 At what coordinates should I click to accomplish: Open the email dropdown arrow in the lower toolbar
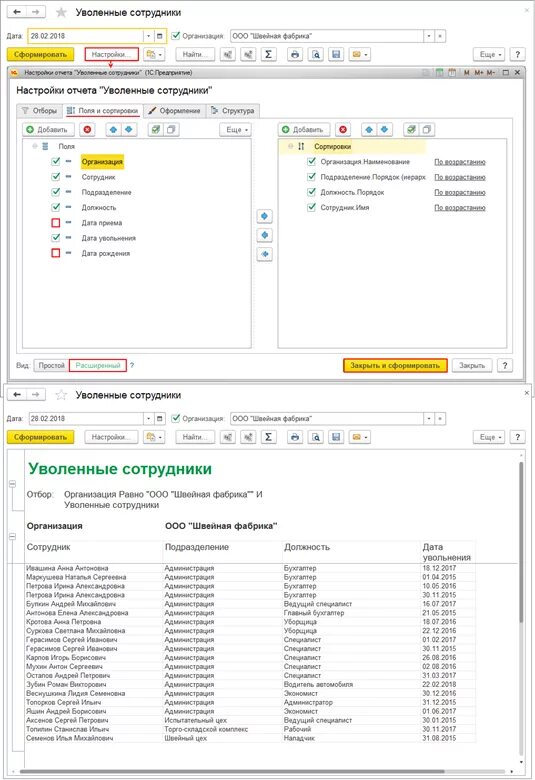pyautogui.click(x=366, y=437)
